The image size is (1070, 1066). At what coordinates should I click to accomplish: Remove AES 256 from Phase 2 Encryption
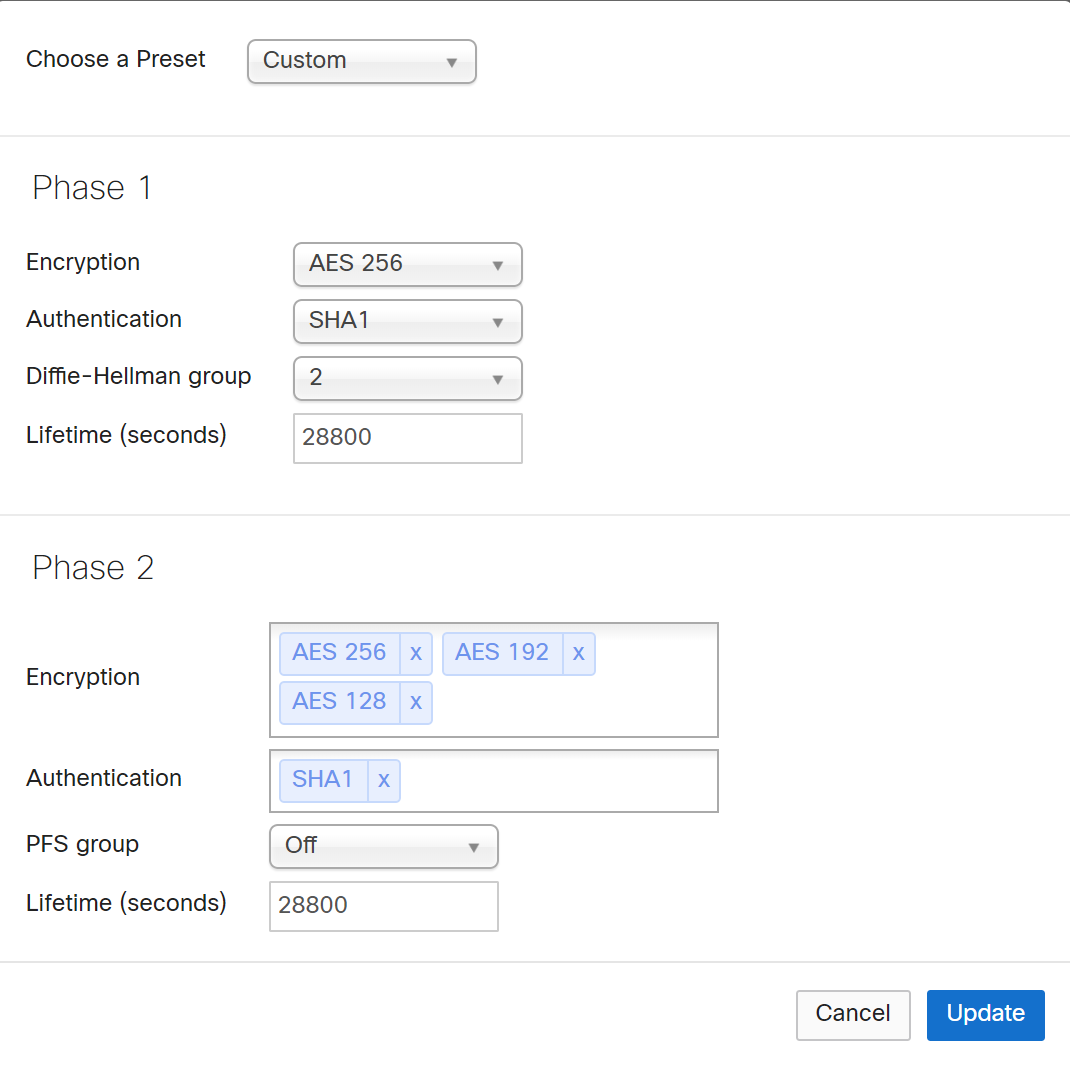point(416,653)
